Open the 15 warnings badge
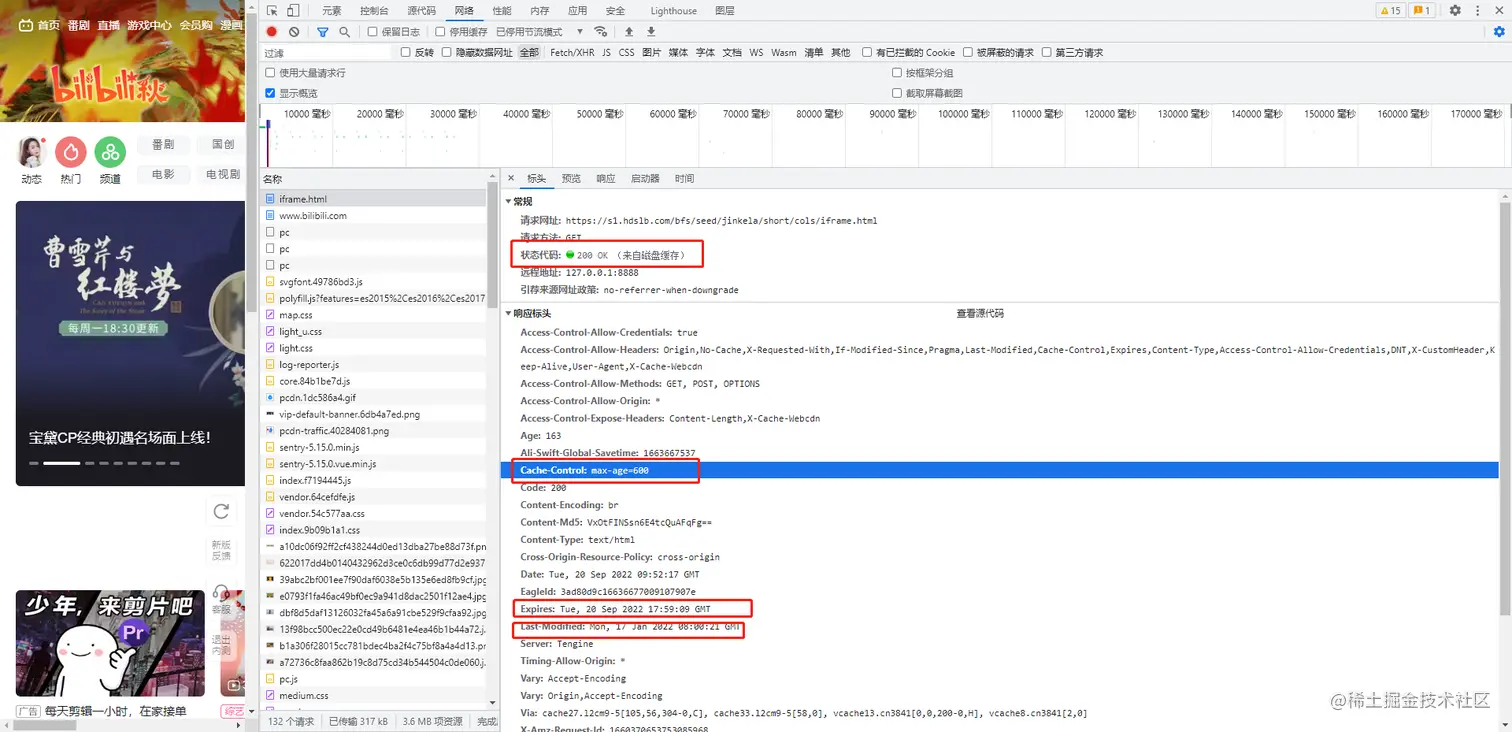The image size is (1512, 732). coord(1391,11)
